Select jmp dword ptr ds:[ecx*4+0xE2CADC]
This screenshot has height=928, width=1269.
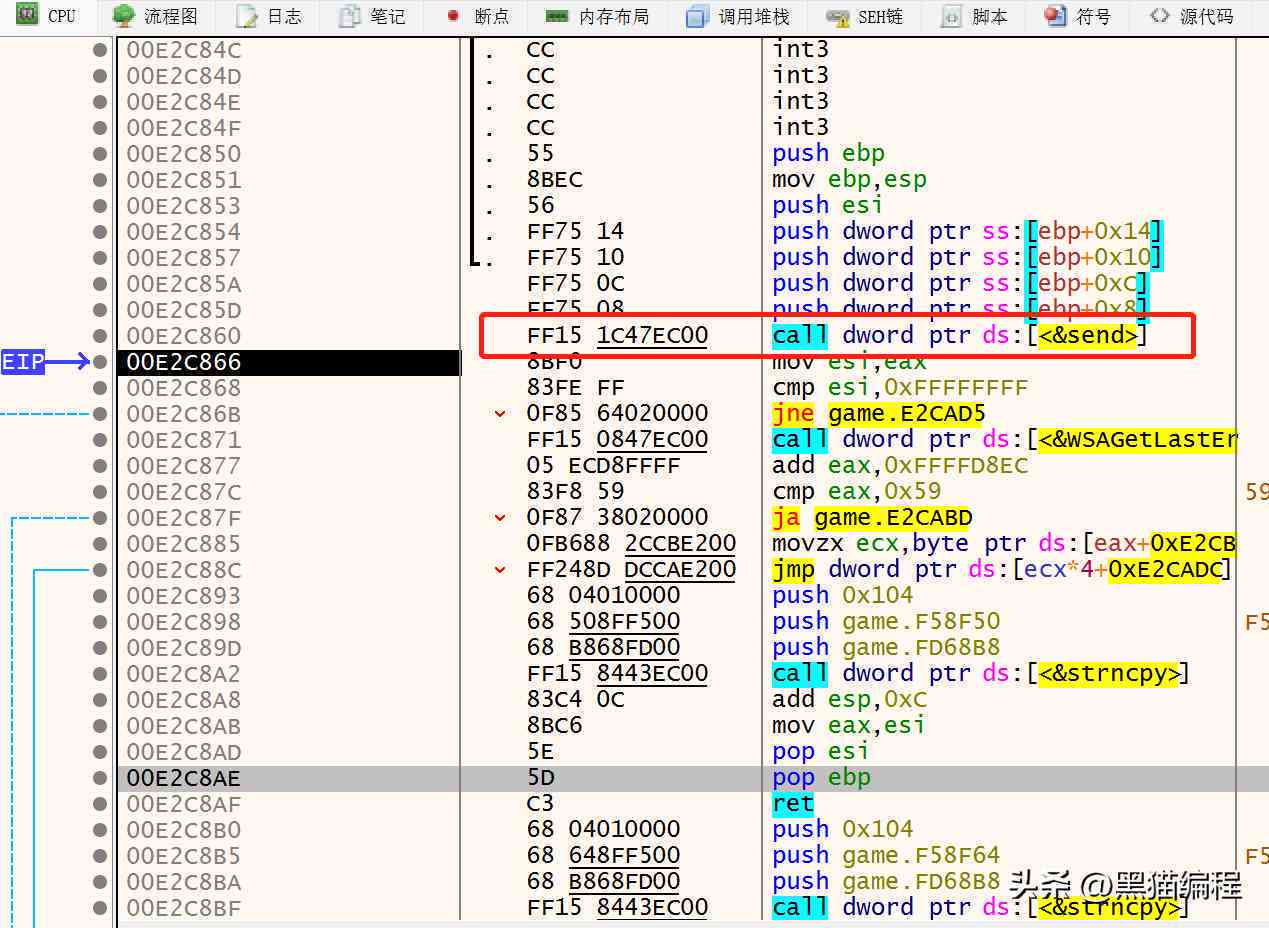(1002, 570)
